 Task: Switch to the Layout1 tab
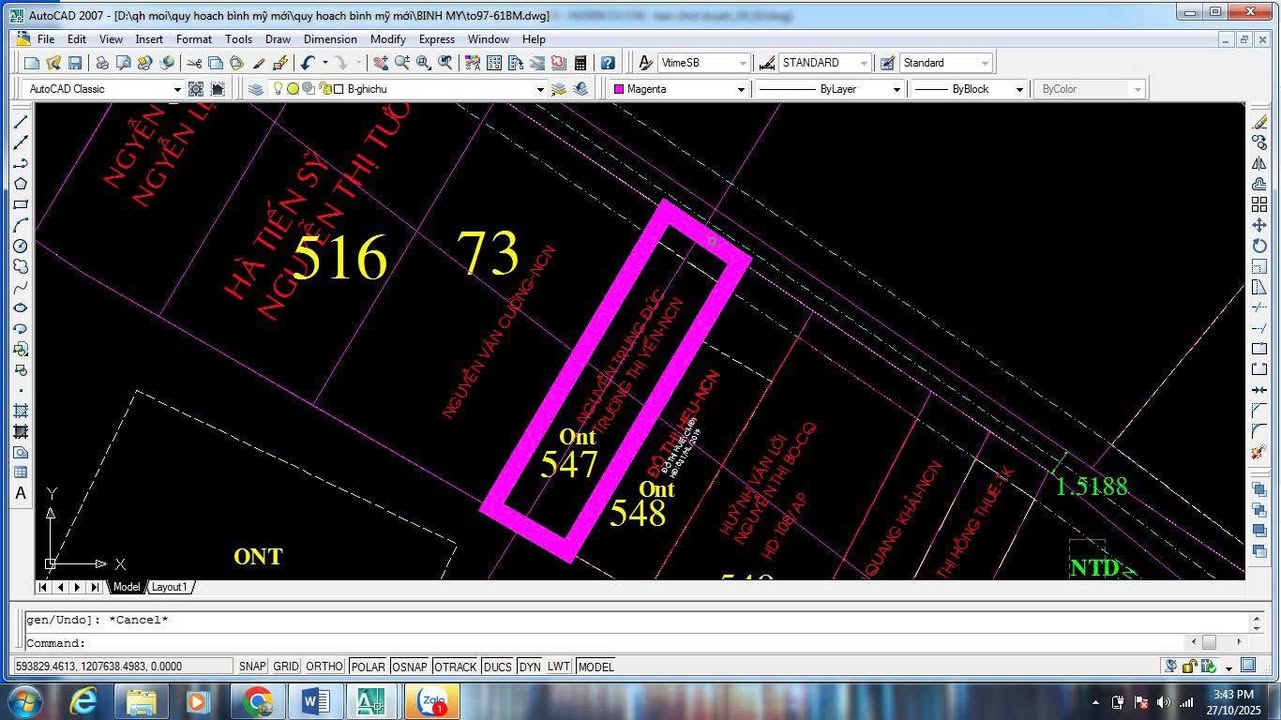click(171, 587)
